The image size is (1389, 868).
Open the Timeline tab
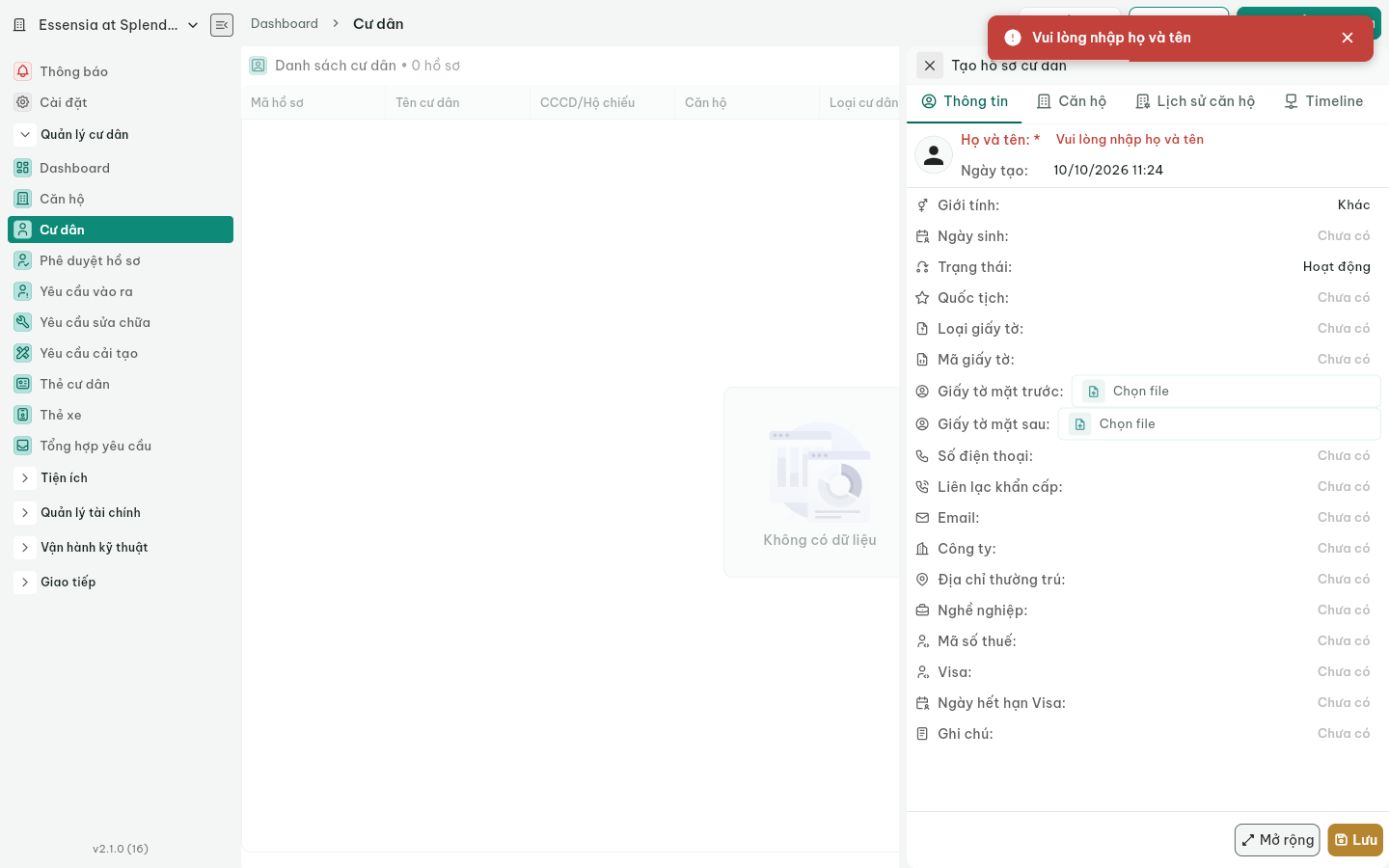pos(1323,101)
